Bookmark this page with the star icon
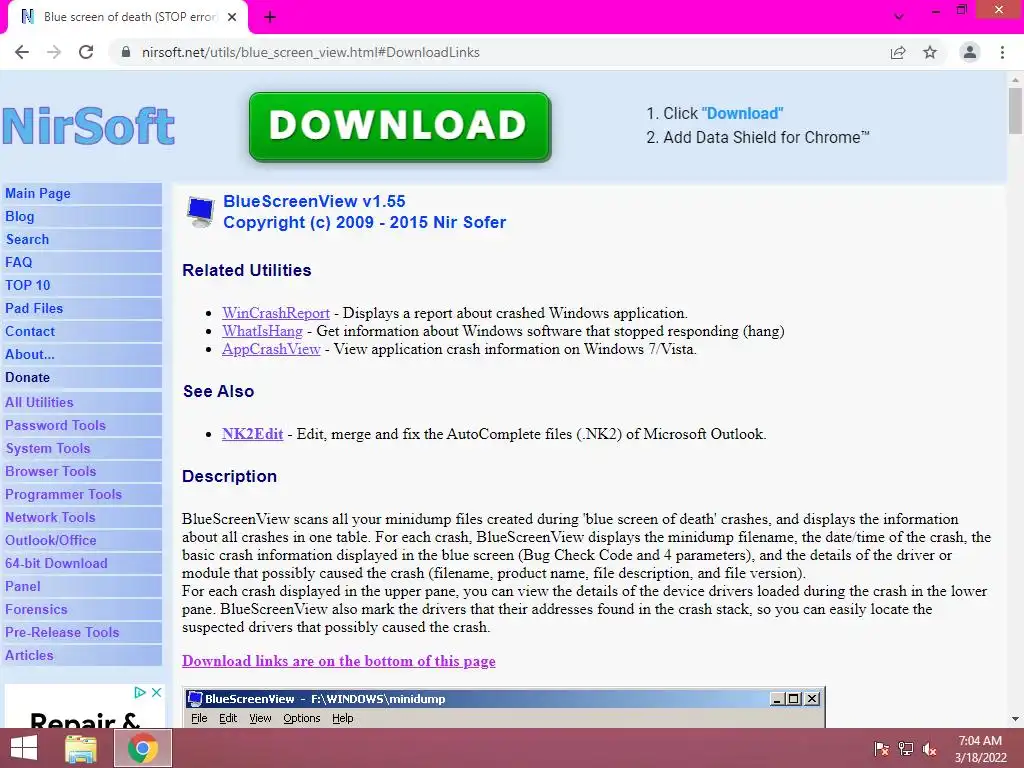 point(930,52)
